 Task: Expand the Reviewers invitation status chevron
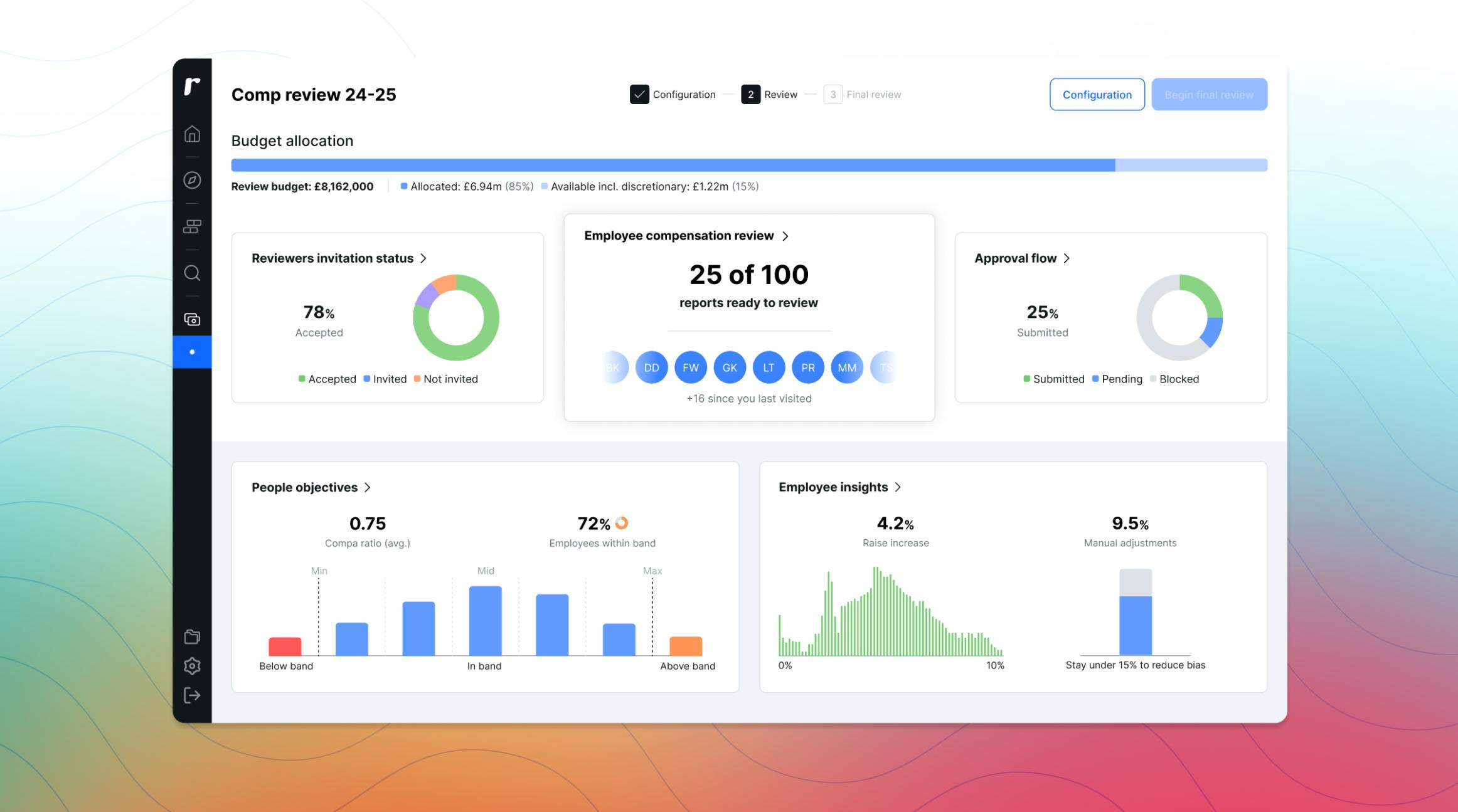click(x=423, y=258)
